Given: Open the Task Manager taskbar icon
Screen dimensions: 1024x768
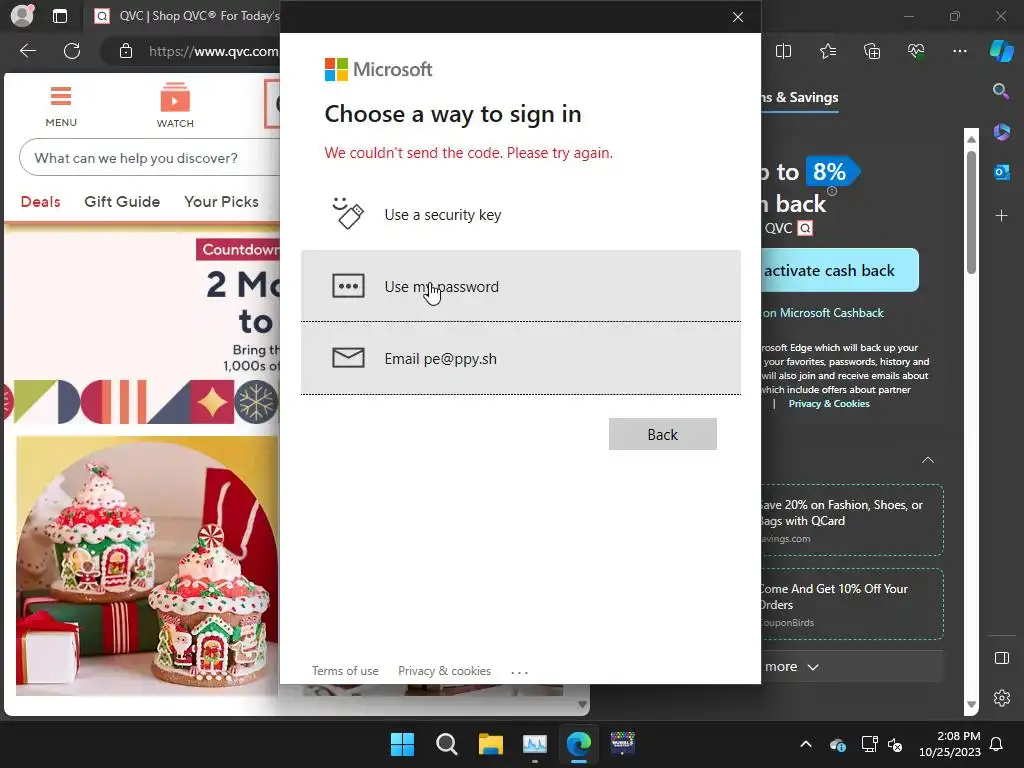Looking at the screenshot, I should click(x=535, y=744).
